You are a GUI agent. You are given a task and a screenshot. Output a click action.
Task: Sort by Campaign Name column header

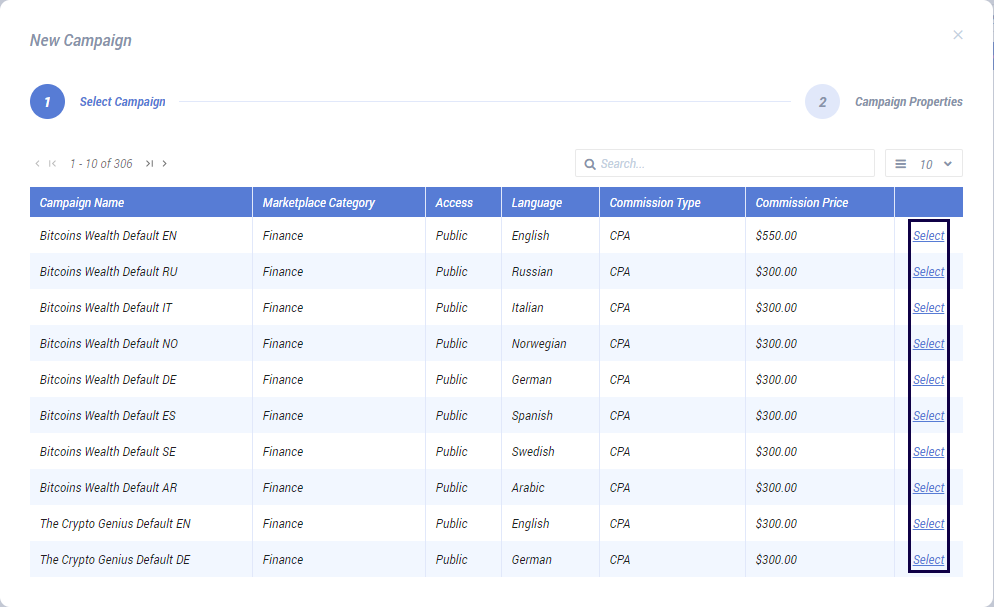[82, 203]
